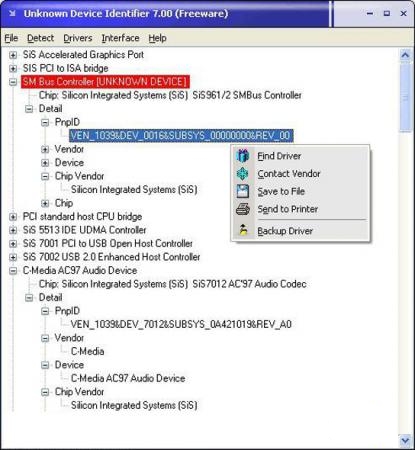The image size is (415, 450).
Task: Select Silicon Integrated Systems under SM Bus
Action: tap(134, 190)
